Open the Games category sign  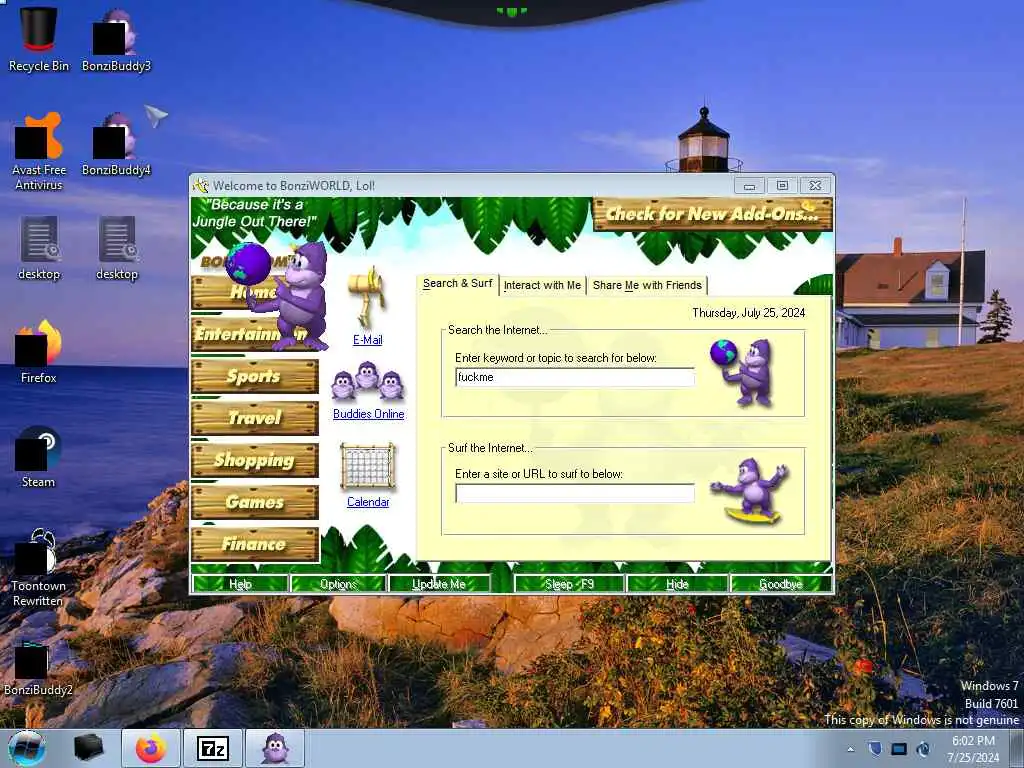[255, 502]
